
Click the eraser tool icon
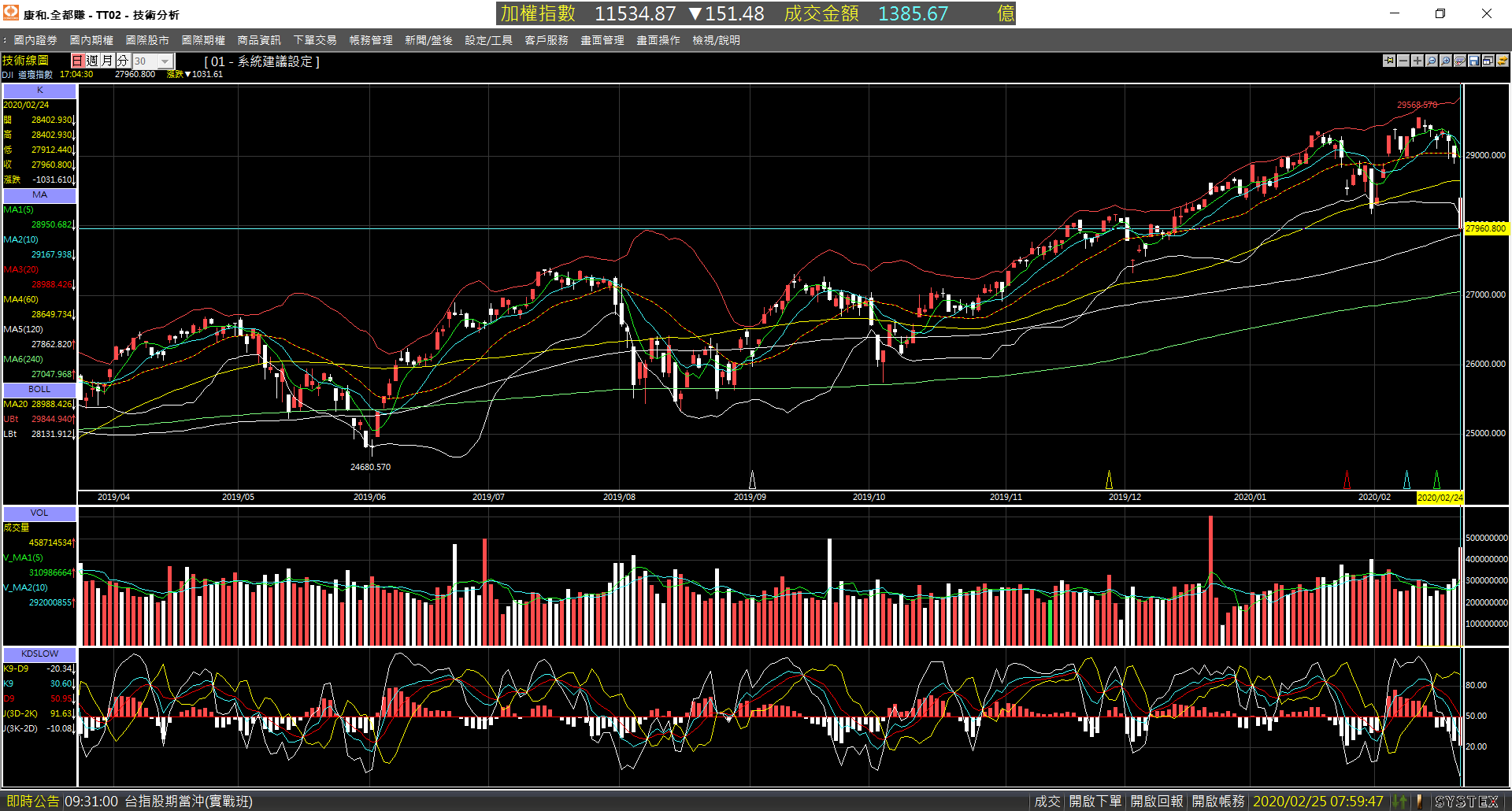[1460, 61]
